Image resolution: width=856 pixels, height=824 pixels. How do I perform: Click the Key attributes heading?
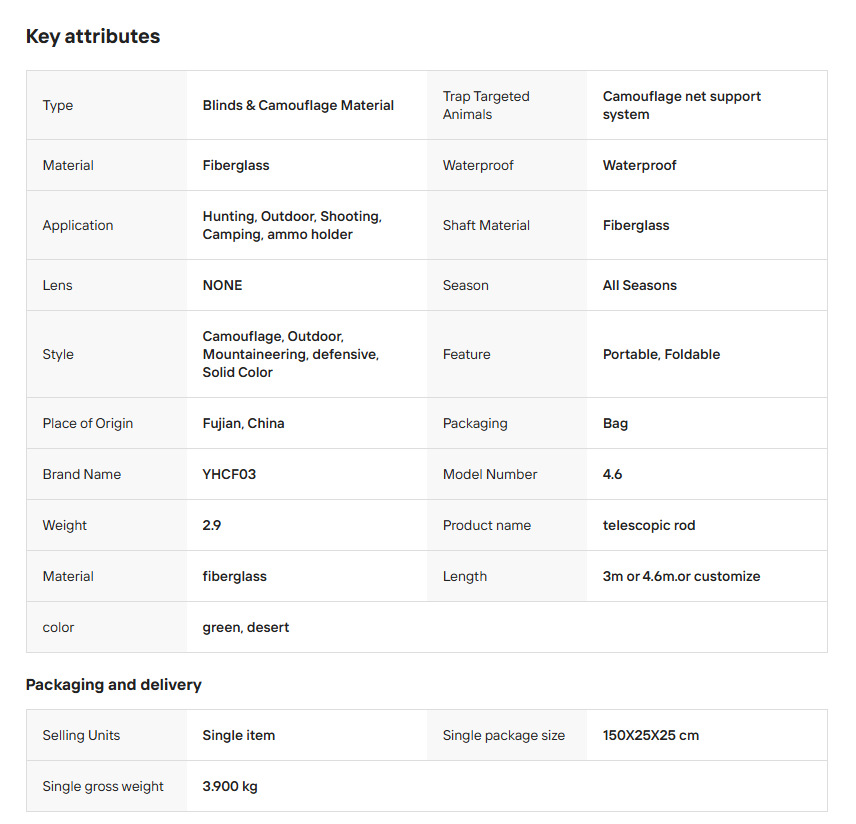pyautogui.click(x=93, y=37)
